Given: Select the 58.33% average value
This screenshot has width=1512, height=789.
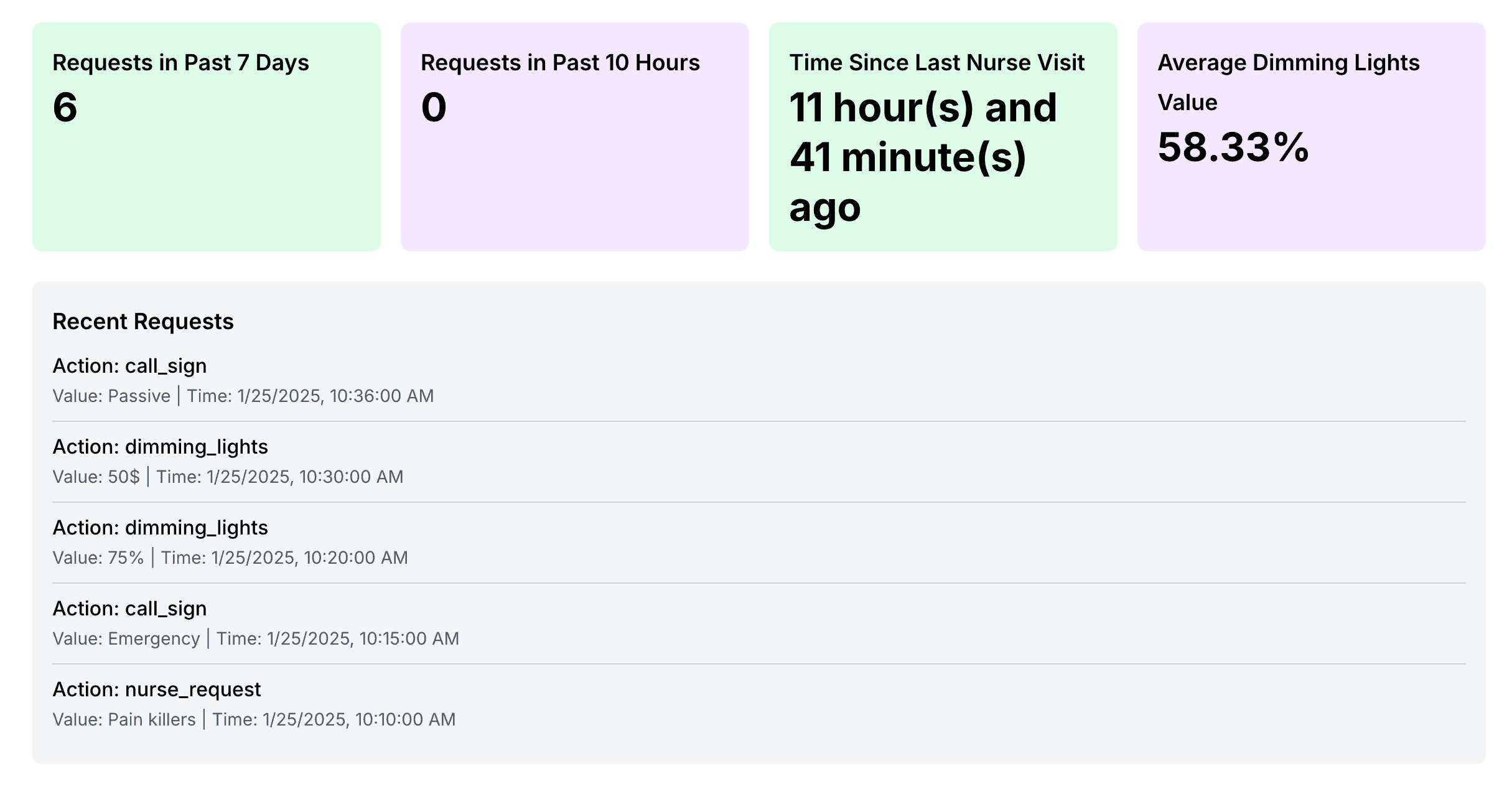Looking at the screenshot, I should click(1233, 147).
